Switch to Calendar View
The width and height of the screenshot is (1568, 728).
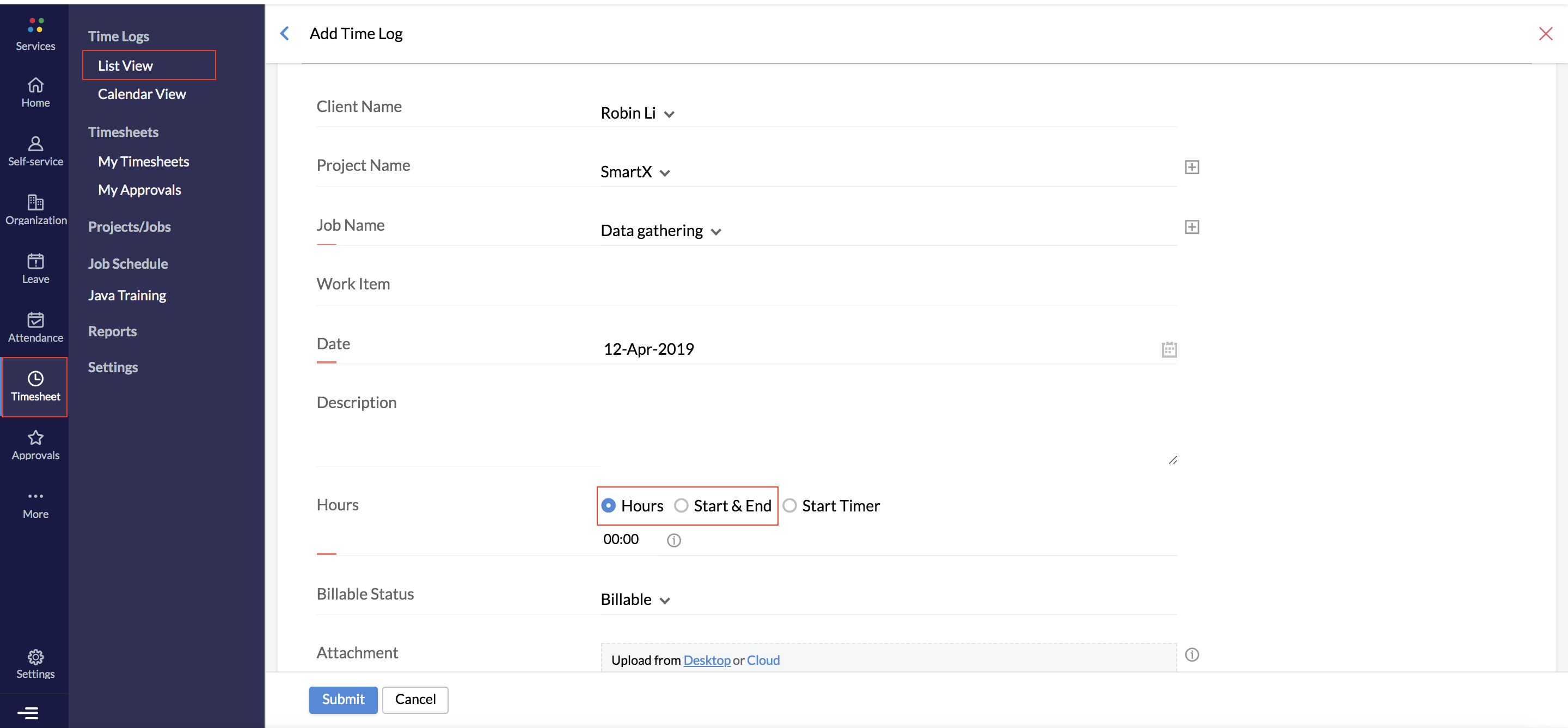(142, 94)
